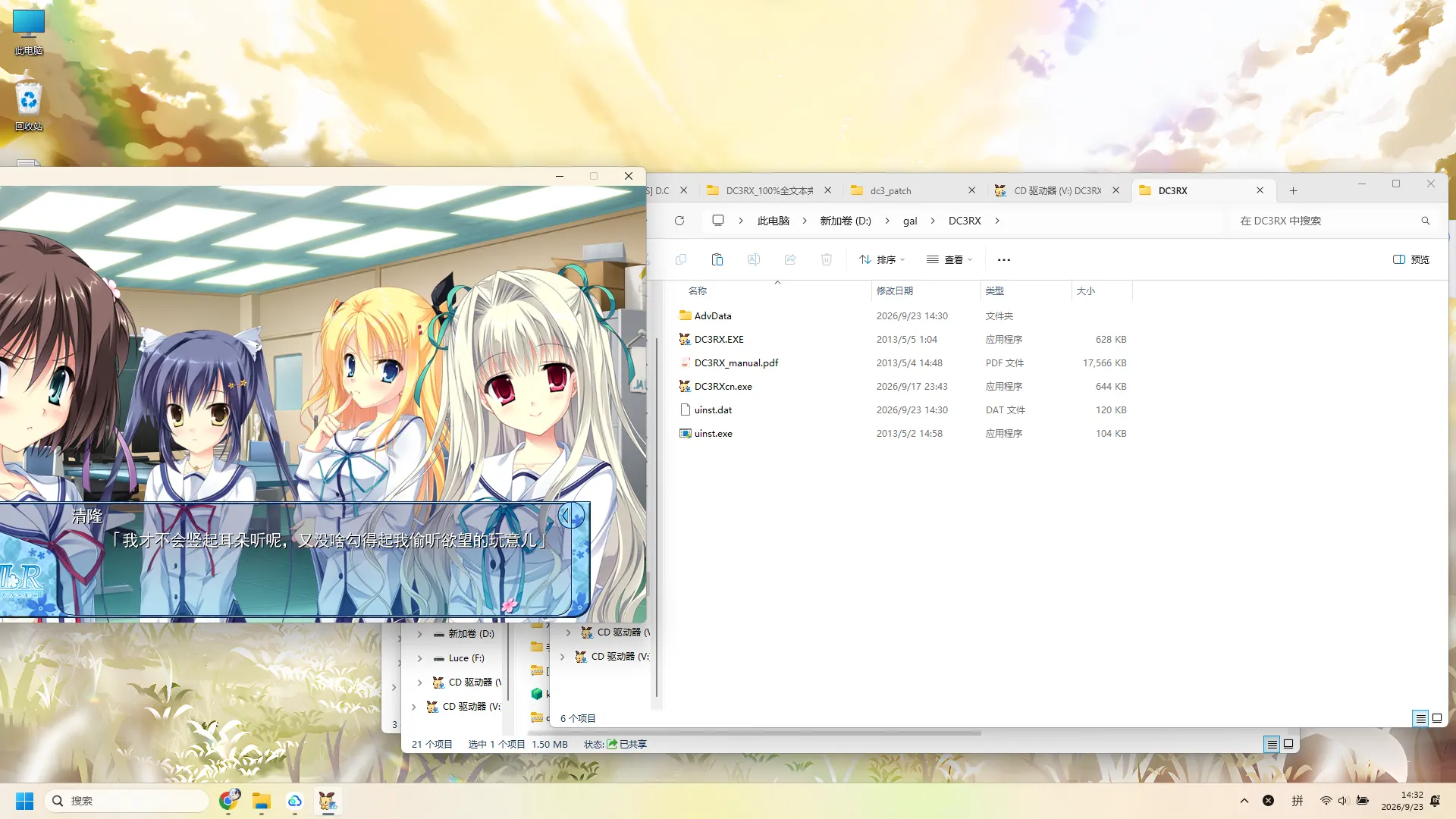
Task: Select the DC3RXcn.exe file
Action: click(x=902, y=387)
